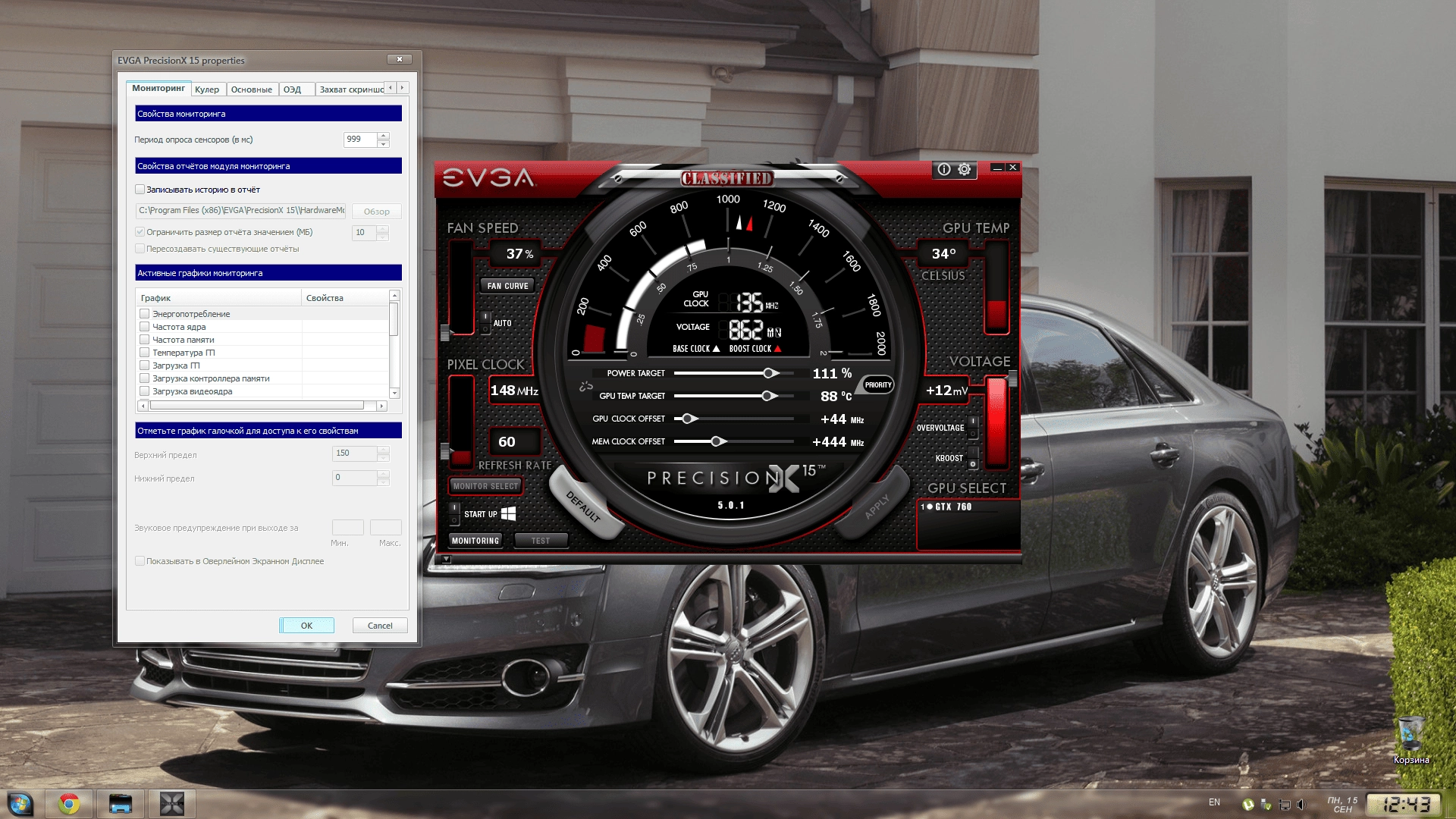
Task: Toggle the OVERVOLTAGE switch
Action: [973, 428]
